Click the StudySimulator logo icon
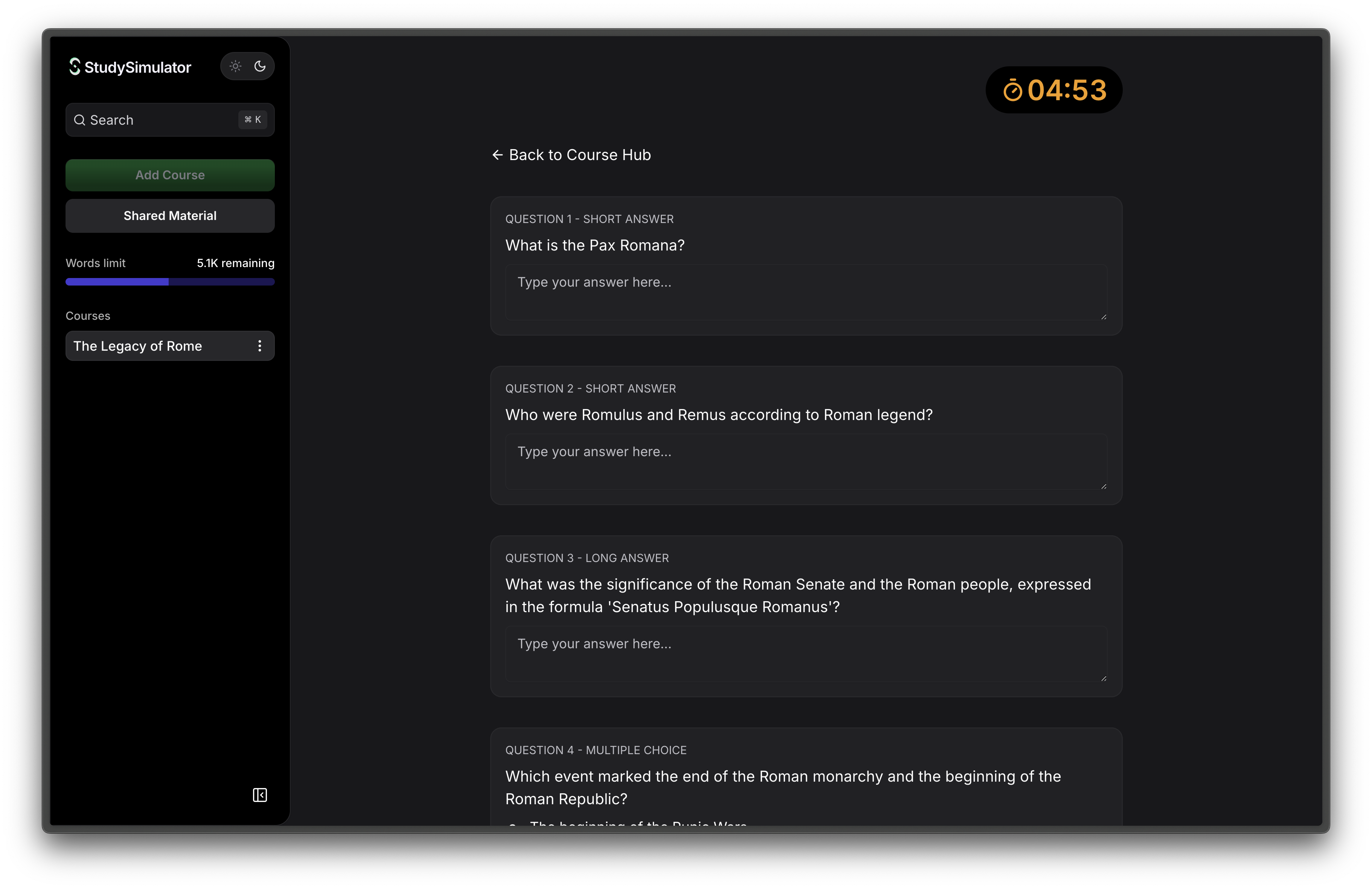Screen dimensions: 1372x889 [75, 67]
